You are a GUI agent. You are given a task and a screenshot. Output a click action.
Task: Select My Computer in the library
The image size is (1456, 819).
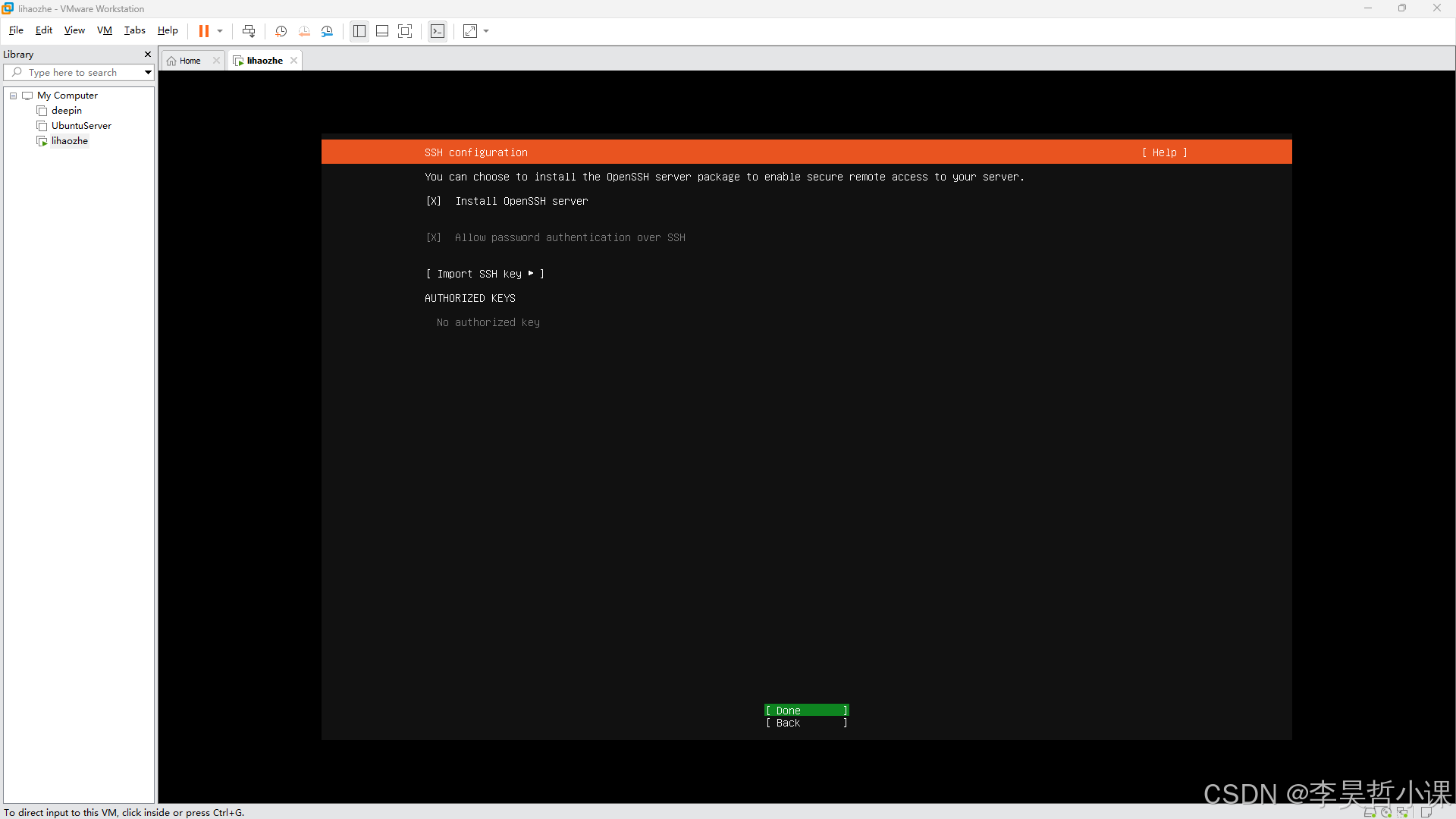(x=67, y=96)
